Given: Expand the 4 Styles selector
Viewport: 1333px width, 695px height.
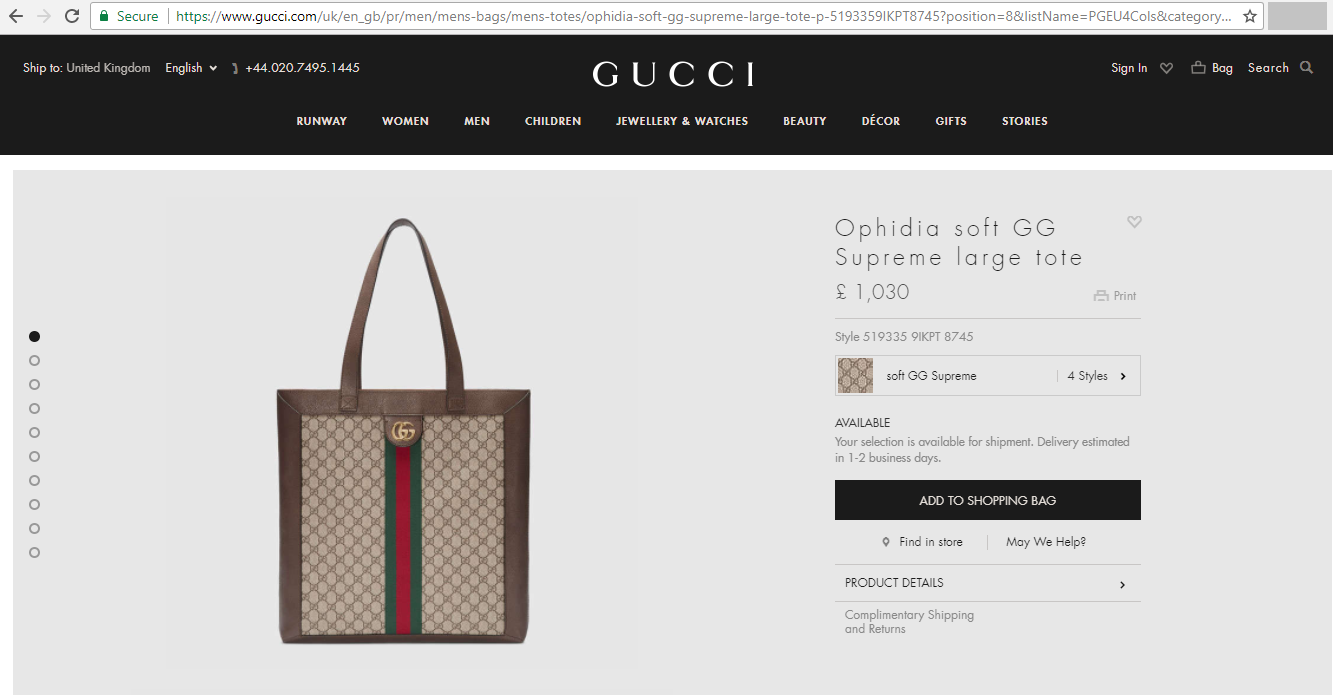Looking at the screenshot, I should click(1097, 376).
